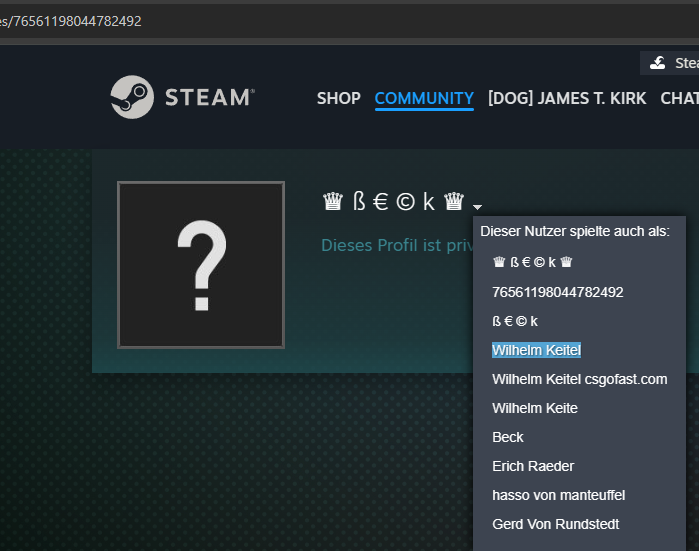Open the SHOP menu
The height and width of the screenshot is (551, 699).
click(x=338, y=98)
